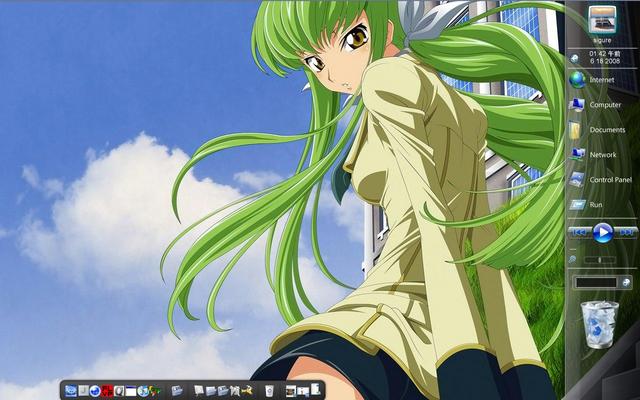Viewport: 640px width, 400px height.
Task: Open the lone blue folder between dock separators
Action: pyautogui.click(x=177, y=391)
